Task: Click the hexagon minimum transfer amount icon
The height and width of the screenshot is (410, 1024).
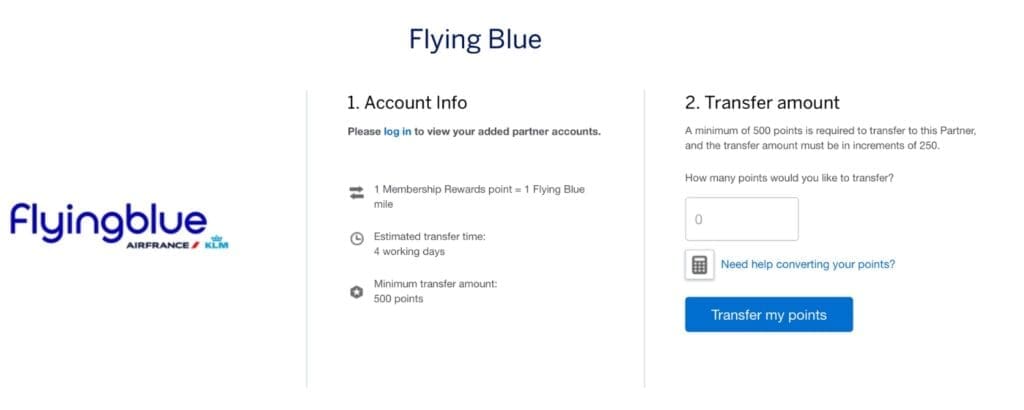Action: [356, 291]
